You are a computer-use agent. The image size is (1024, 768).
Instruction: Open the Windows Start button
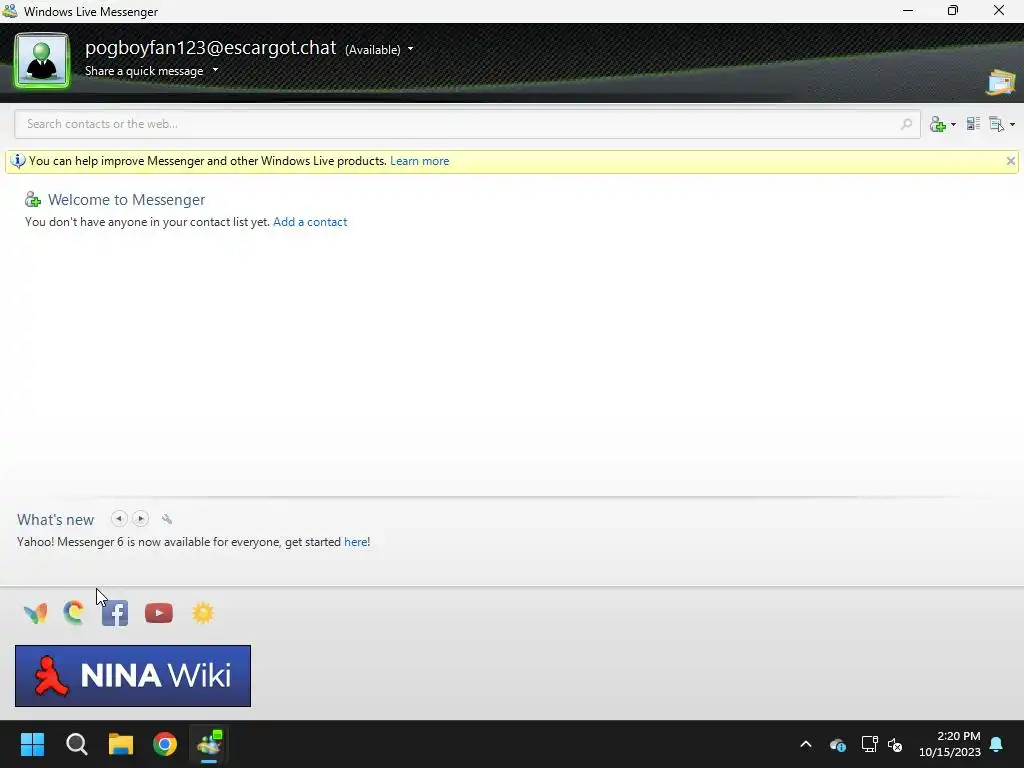click(32, 744)
